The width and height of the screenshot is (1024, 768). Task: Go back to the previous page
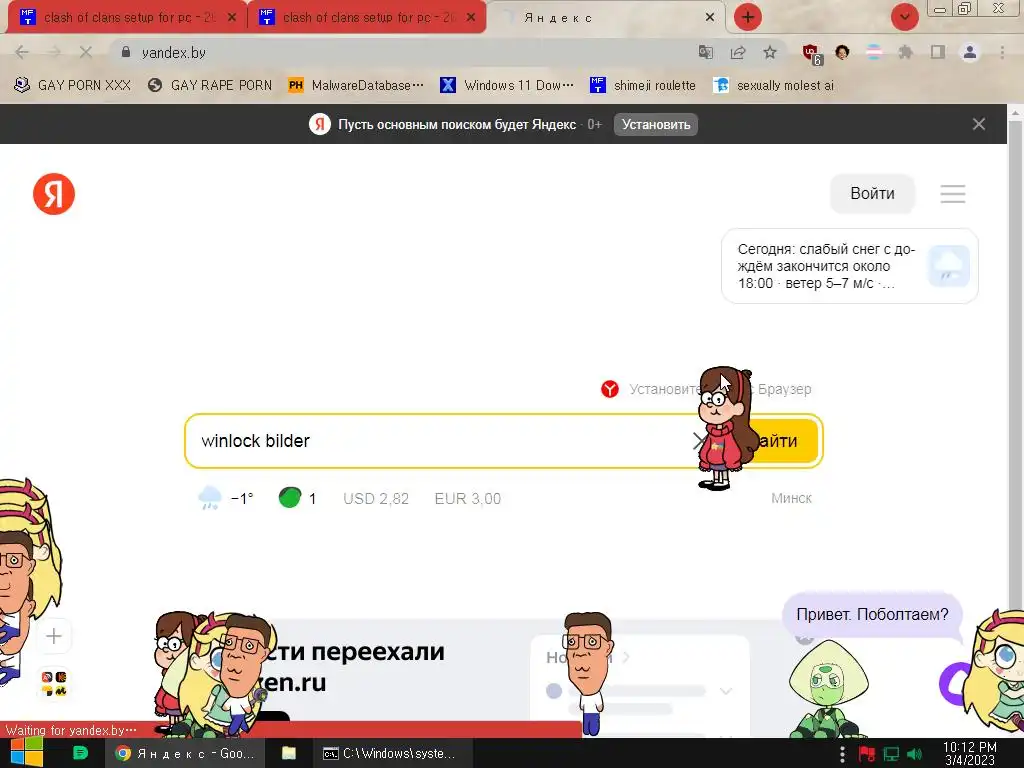22,52
